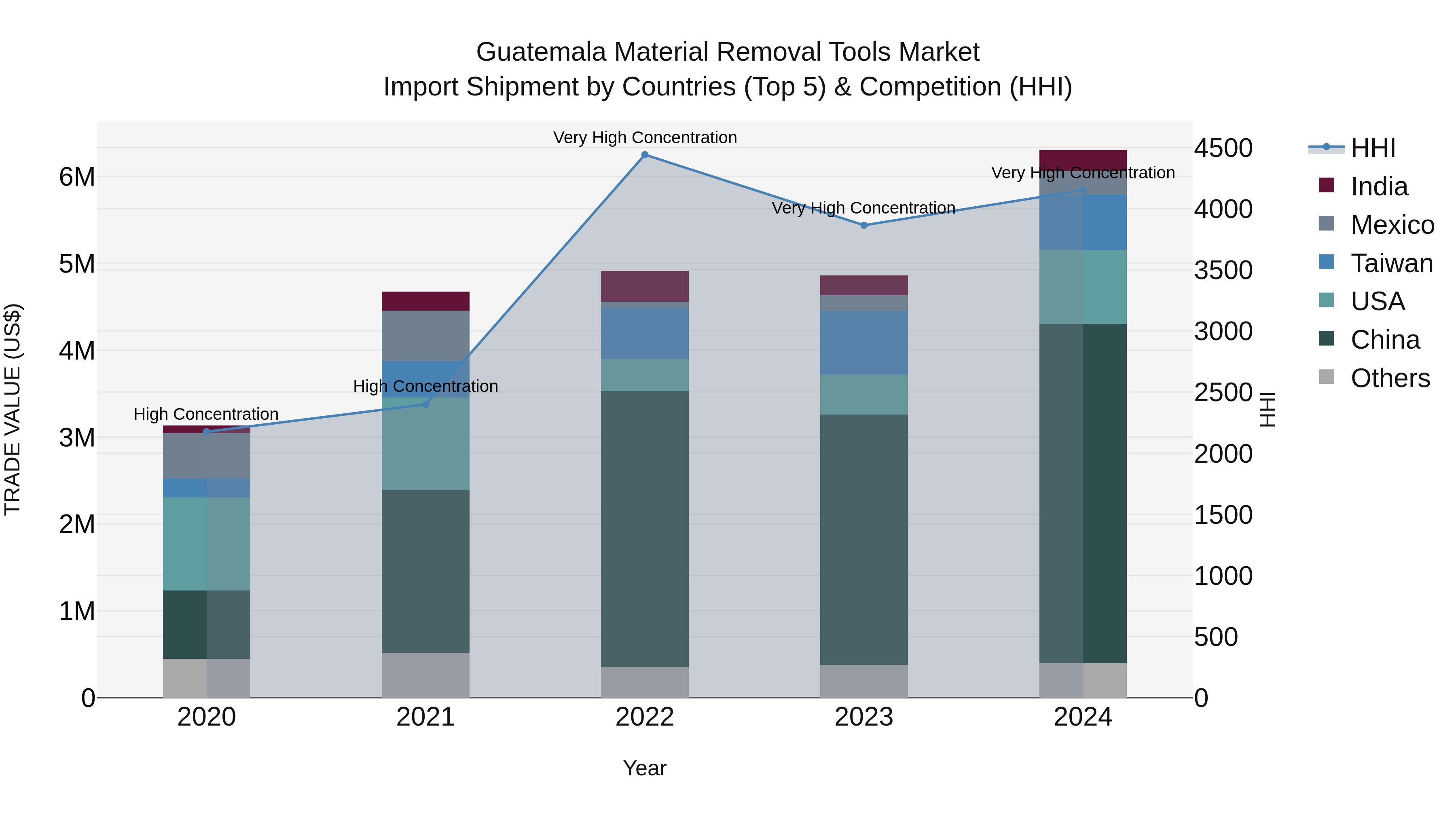Select the Taiwan bar segment for 2023
Viewport: 1456px width, 819px height.
pos(863,343)
